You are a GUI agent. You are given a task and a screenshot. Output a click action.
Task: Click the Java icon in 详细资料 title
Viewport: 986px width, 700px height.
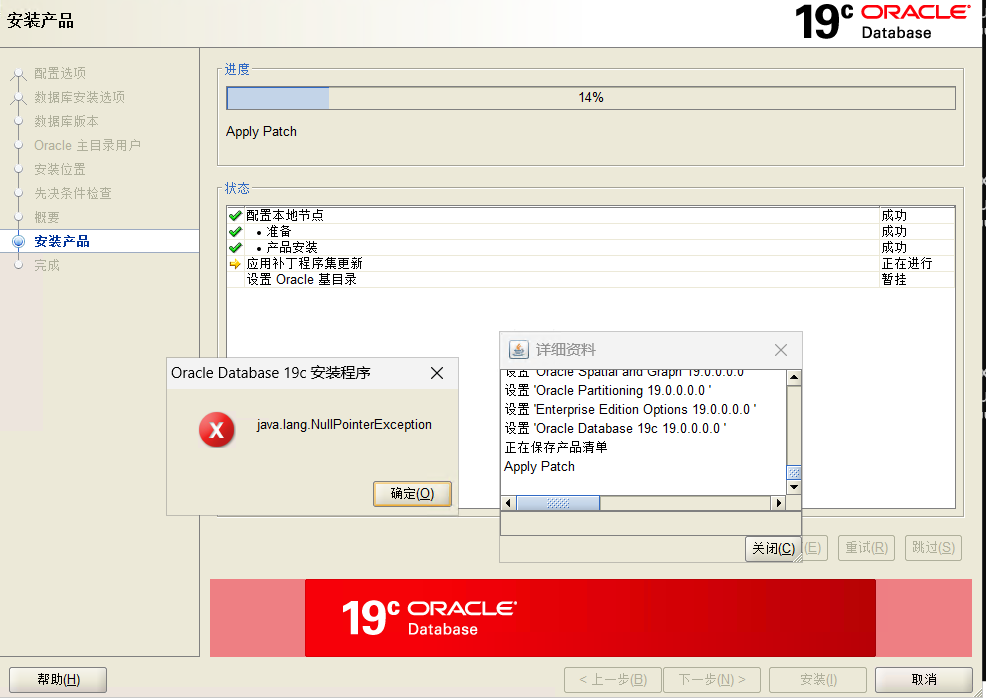tap(518, 350)
